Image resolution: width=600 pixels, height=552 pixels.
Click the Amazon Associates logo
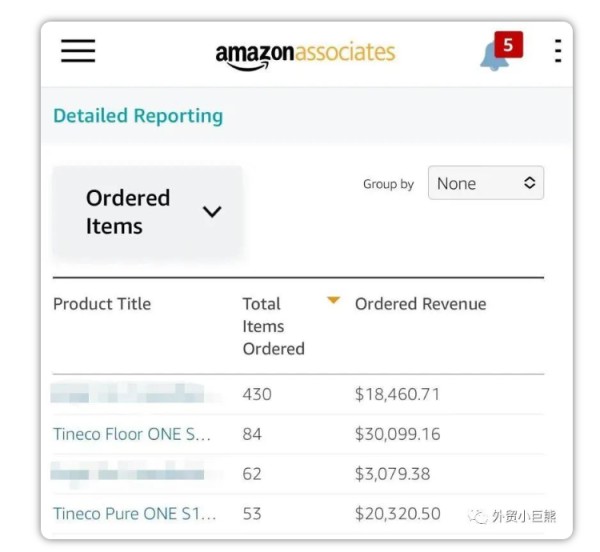305,56
